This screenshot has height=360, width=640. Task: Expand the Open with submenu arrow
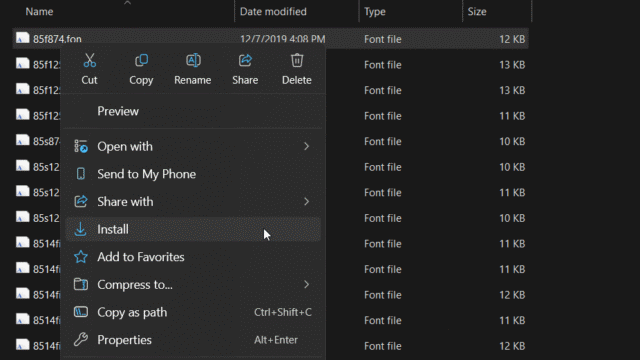(307, 146)
